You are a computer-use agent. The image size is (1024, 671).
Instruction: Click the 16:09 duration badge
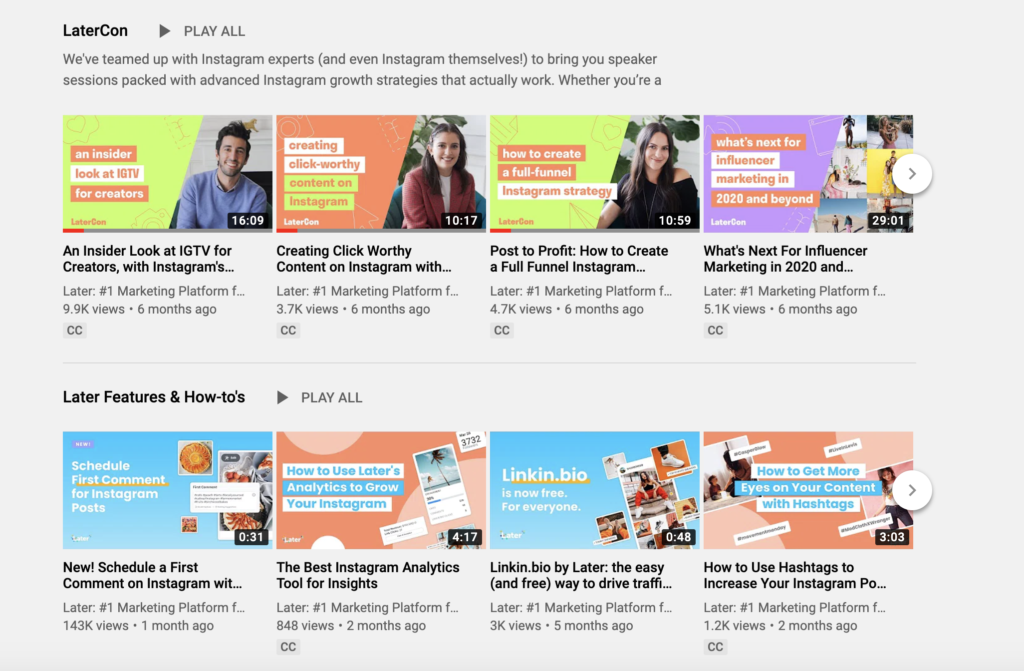(248, 221)
